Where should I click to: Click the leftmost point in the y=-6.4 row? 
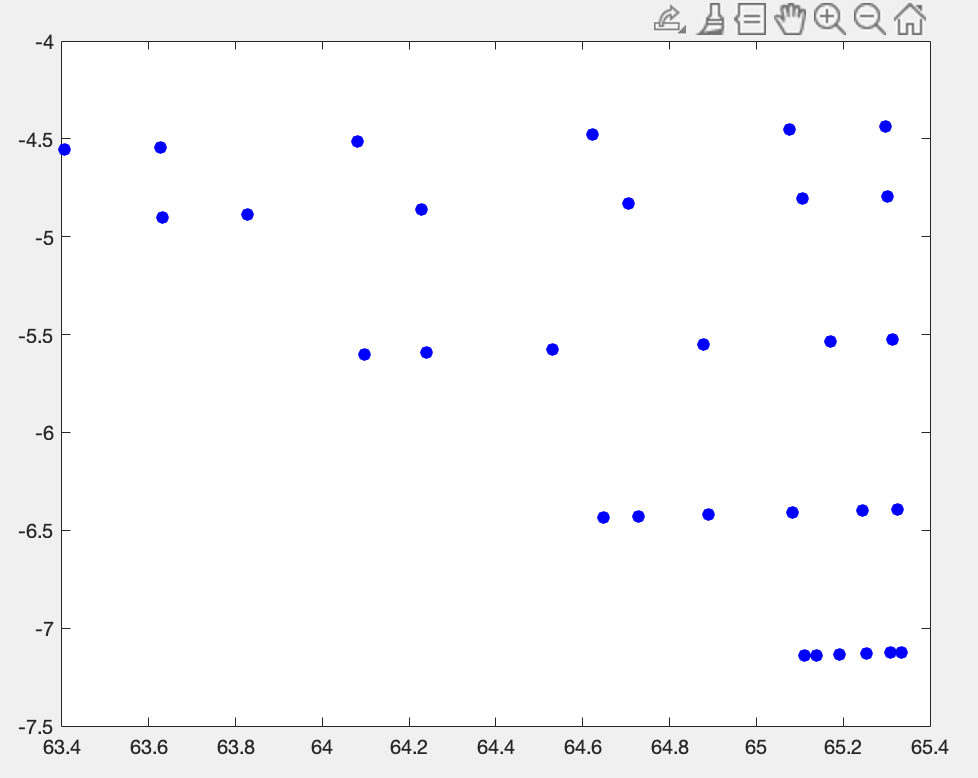coord(603,517)
